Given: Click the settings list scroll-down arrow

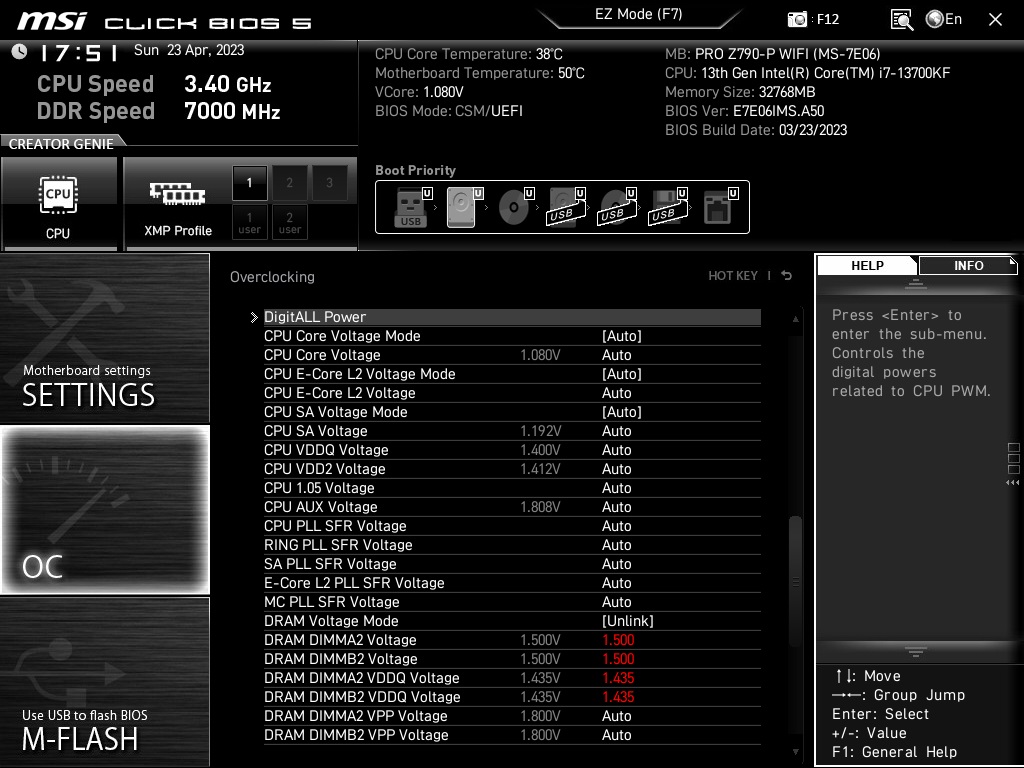Looking at the screenshot, I should 795,752.
